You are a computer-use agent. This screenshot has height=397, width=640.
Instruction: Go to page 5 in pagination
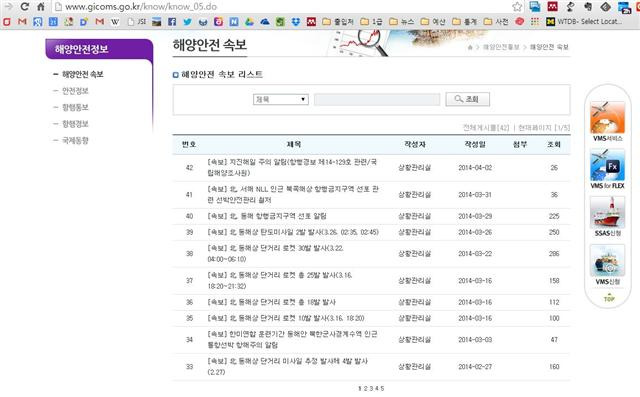click(x=382, y=388)
